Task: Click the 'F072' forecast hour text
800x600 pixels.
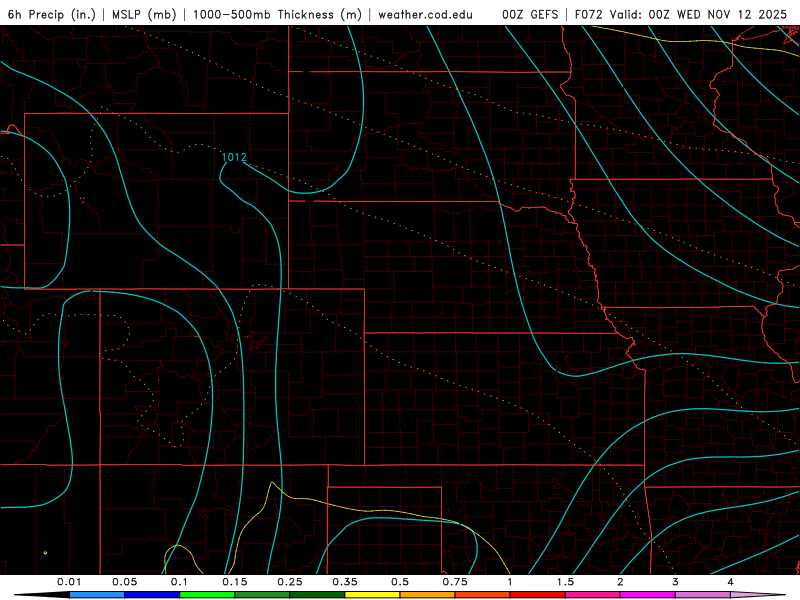Action: pyautogui.click(x=588, y=14)
